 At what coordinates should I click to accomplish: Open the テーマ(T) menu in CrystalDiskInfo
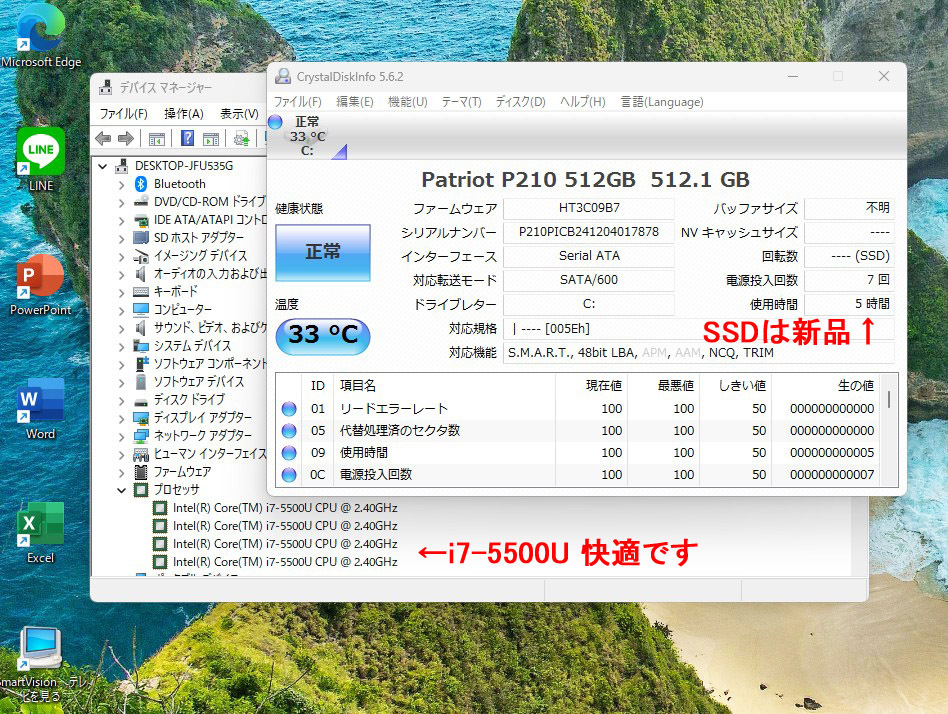pyautogui.click(x=461, y=102)
